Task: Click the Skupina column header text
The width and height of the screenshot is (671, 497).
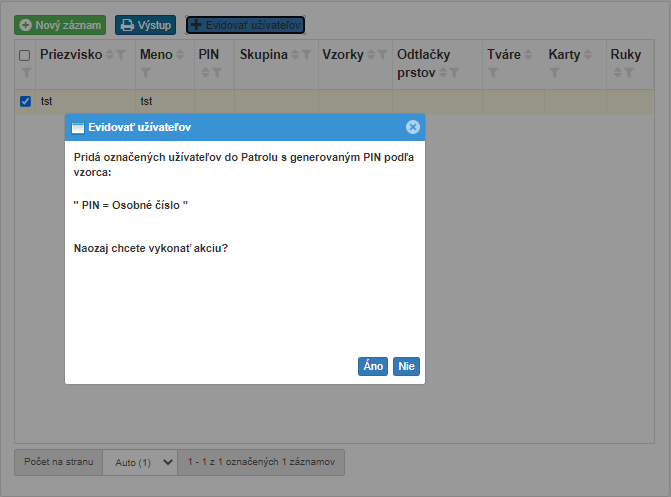Action: (264, 54)
